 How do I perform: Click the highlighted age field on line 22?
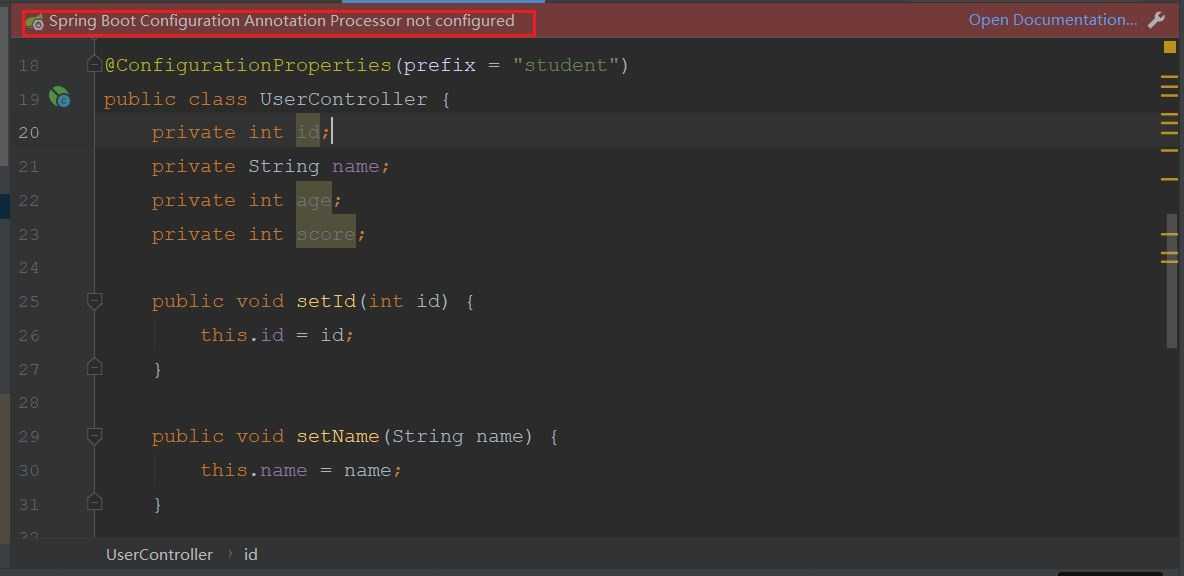313,200
